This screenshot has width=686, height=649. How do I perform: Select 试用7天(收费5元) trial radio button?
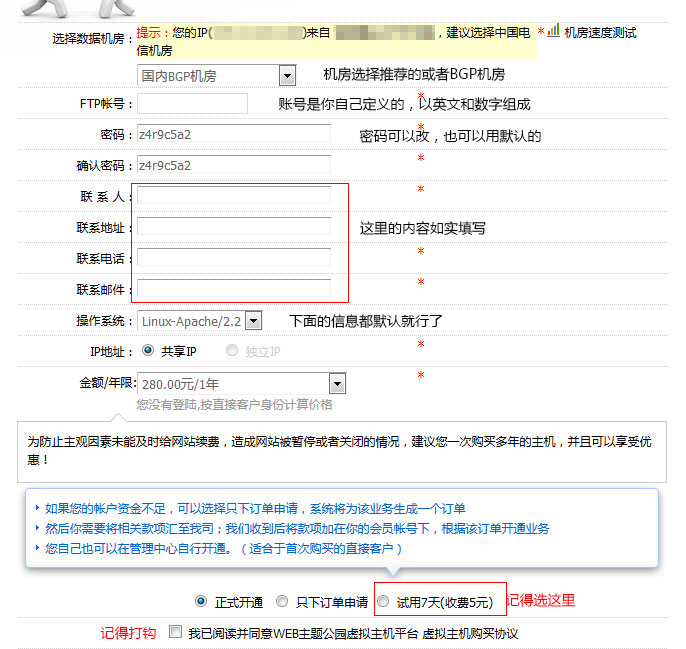coord(383,602)
